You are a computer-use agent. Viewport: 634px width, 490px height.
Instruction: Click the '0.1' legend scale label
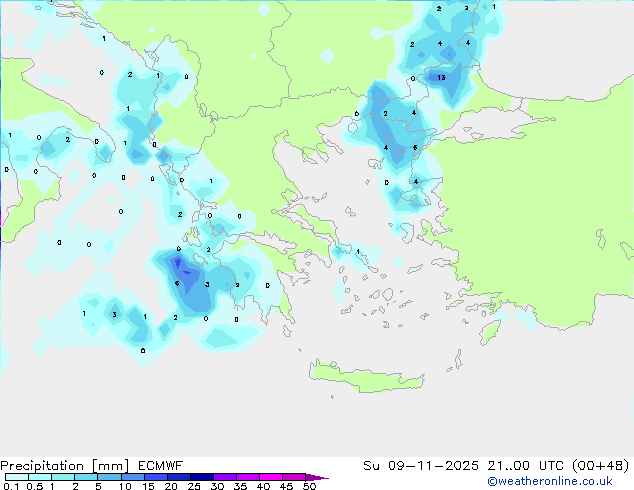11,486
